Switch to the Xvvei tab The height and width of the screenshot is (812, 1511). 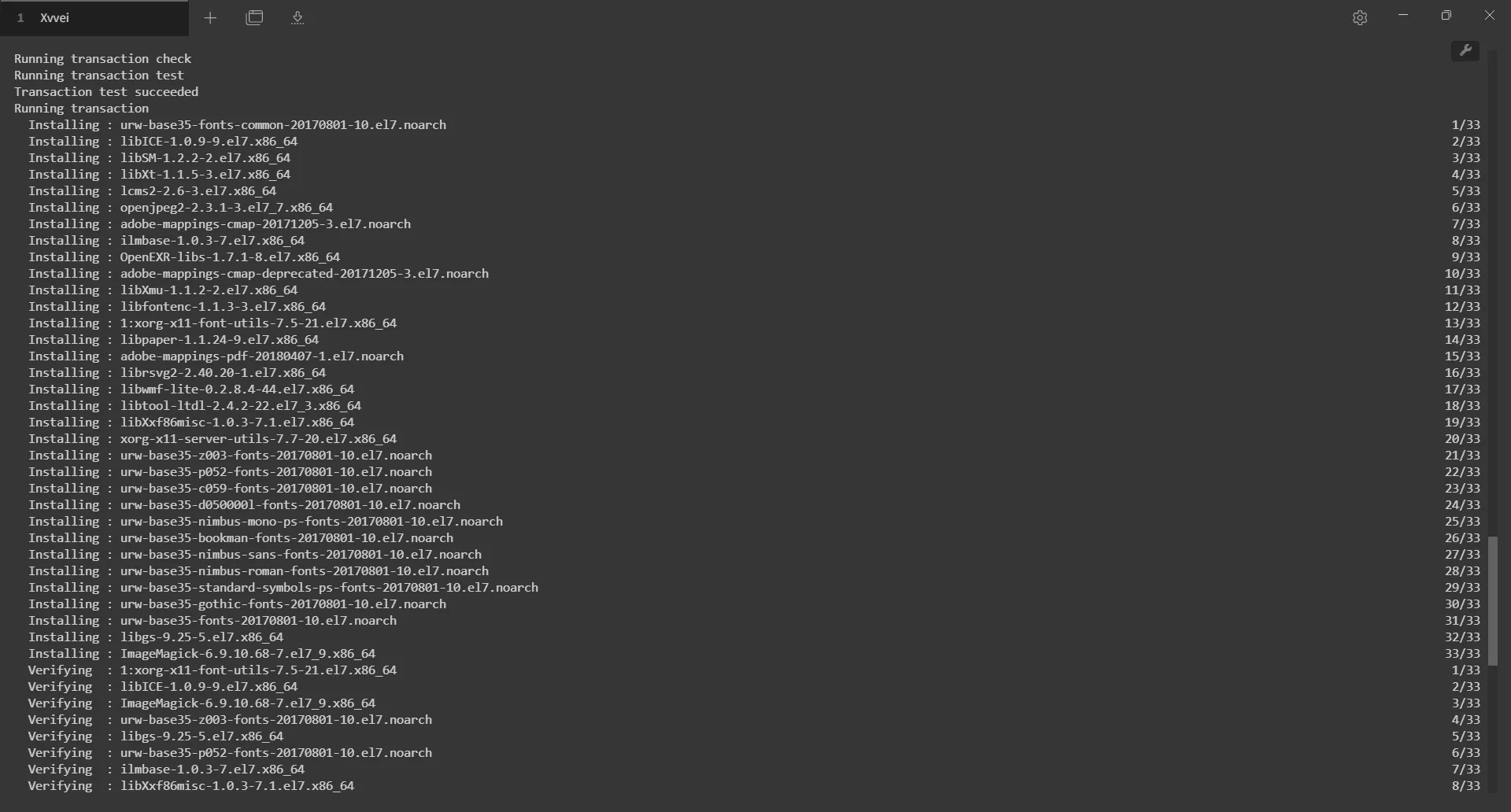tap(94, 17)
